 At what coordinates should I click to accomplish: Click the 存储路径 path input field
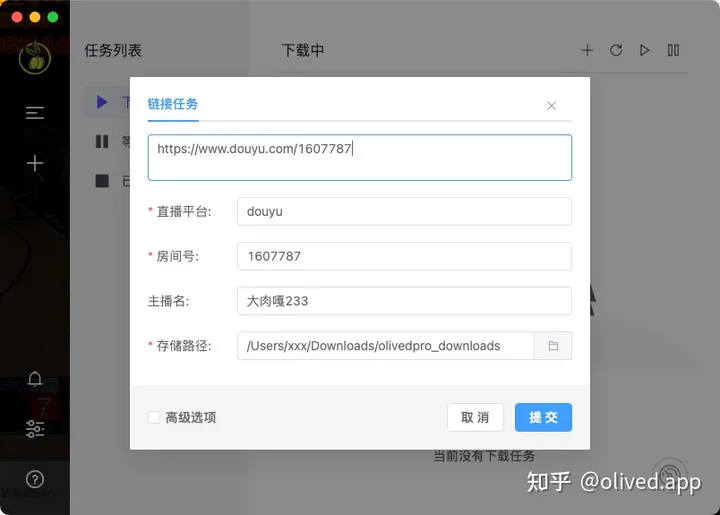(x=386, y=346)
